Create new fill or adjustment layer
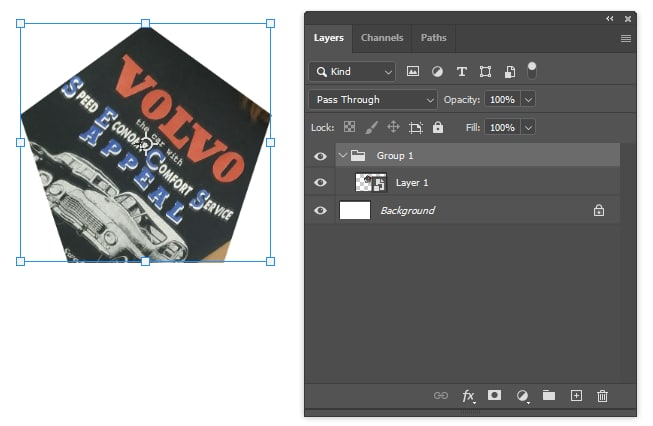This screenshot has width=653, height=426. click(522, 396)
